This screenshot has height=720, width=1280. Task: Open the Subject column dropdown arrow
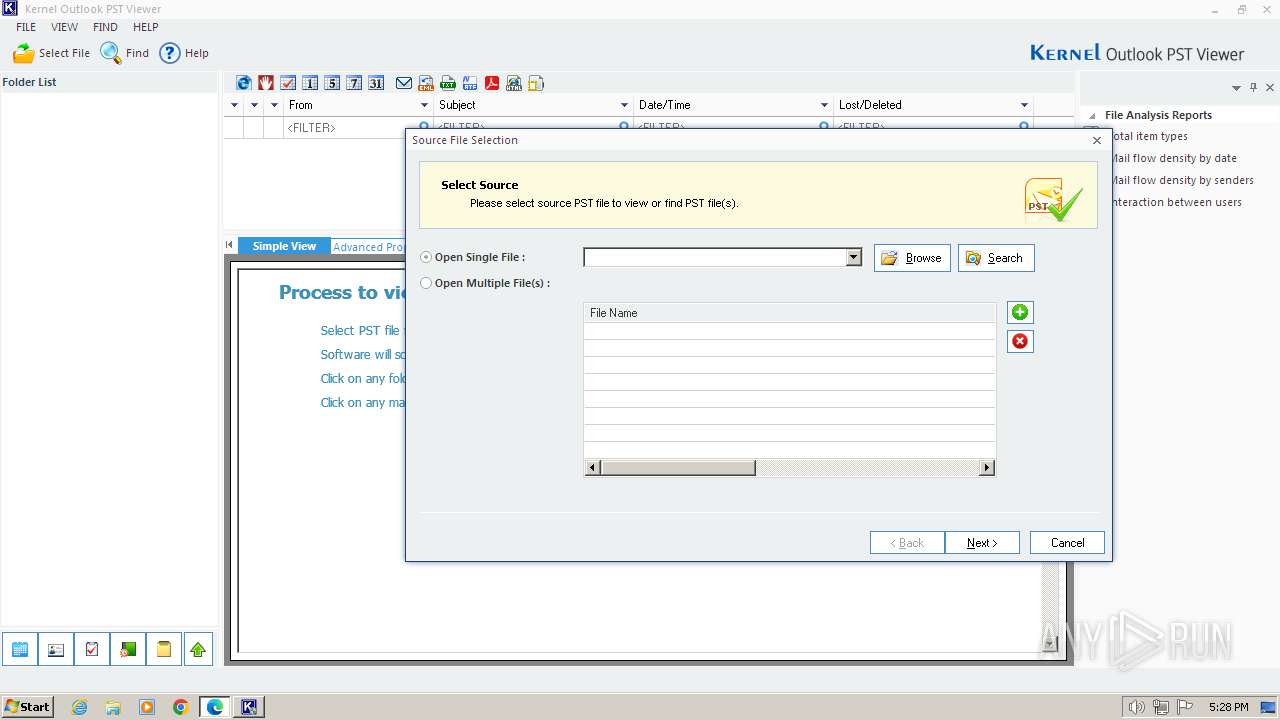point(624,105)
